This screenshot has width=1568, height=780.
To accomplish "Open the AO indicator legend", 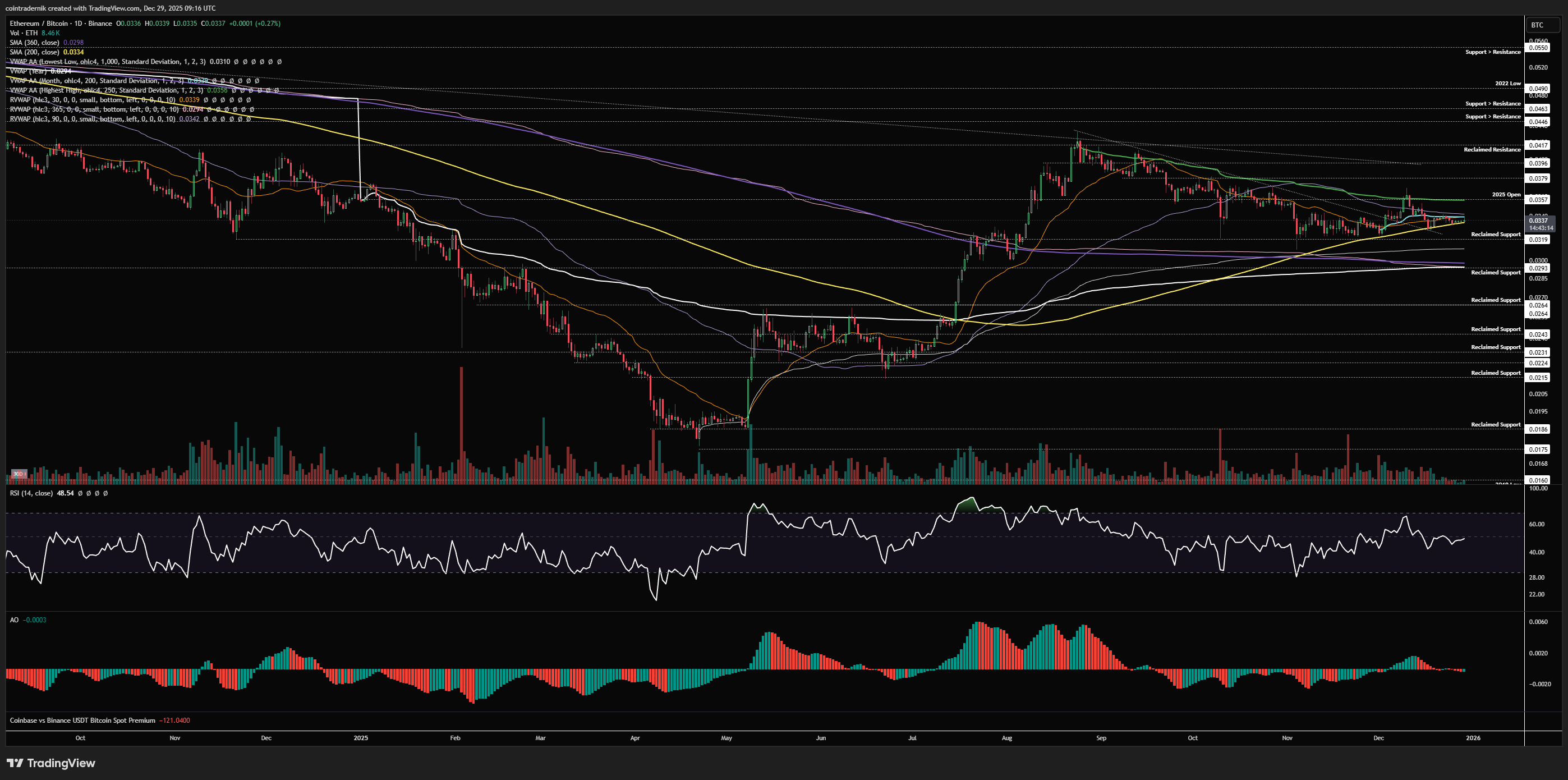I will tap(14, 620).
